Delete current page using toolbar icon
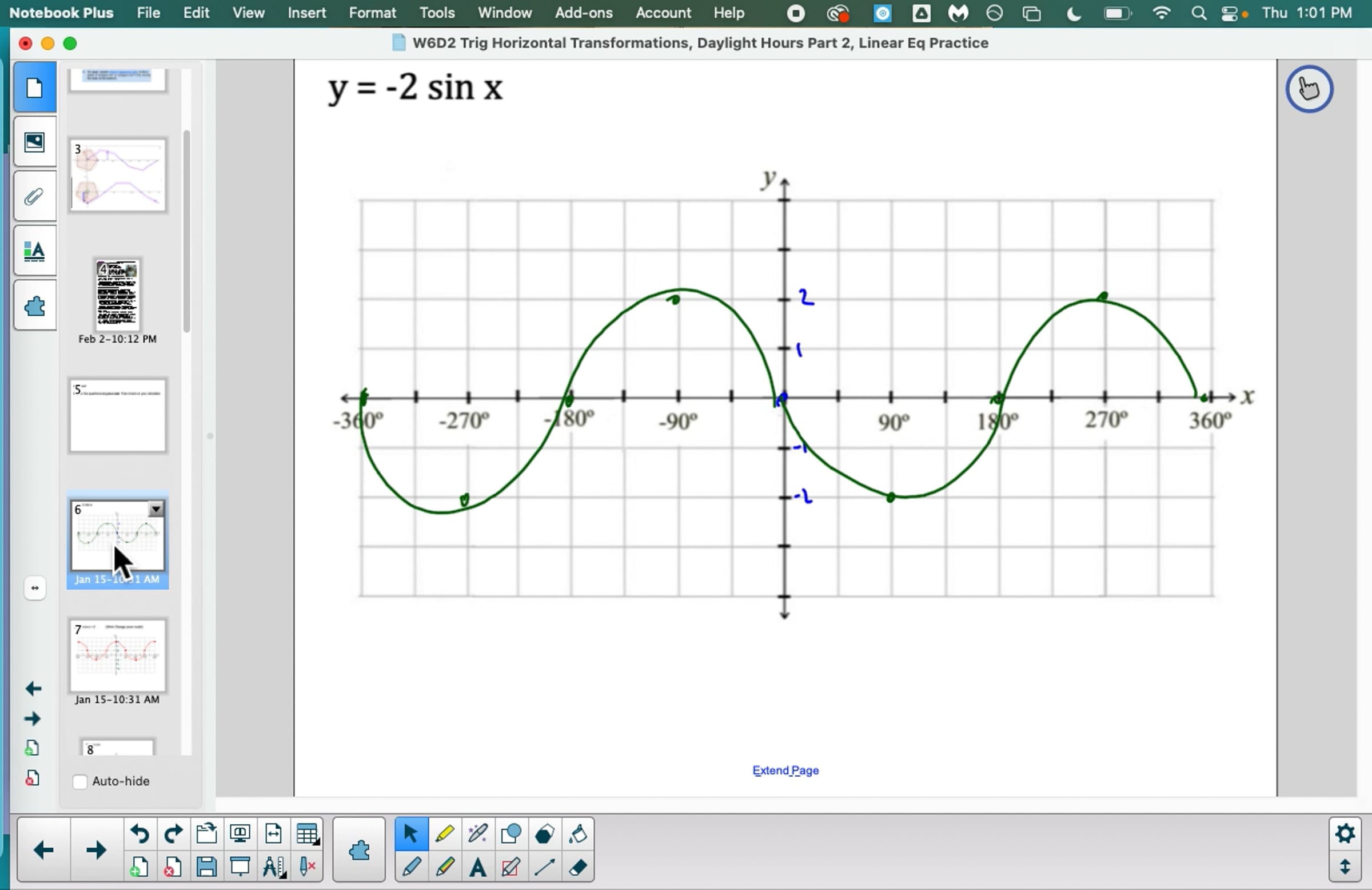1372x890 pixels. click(173, 867)
